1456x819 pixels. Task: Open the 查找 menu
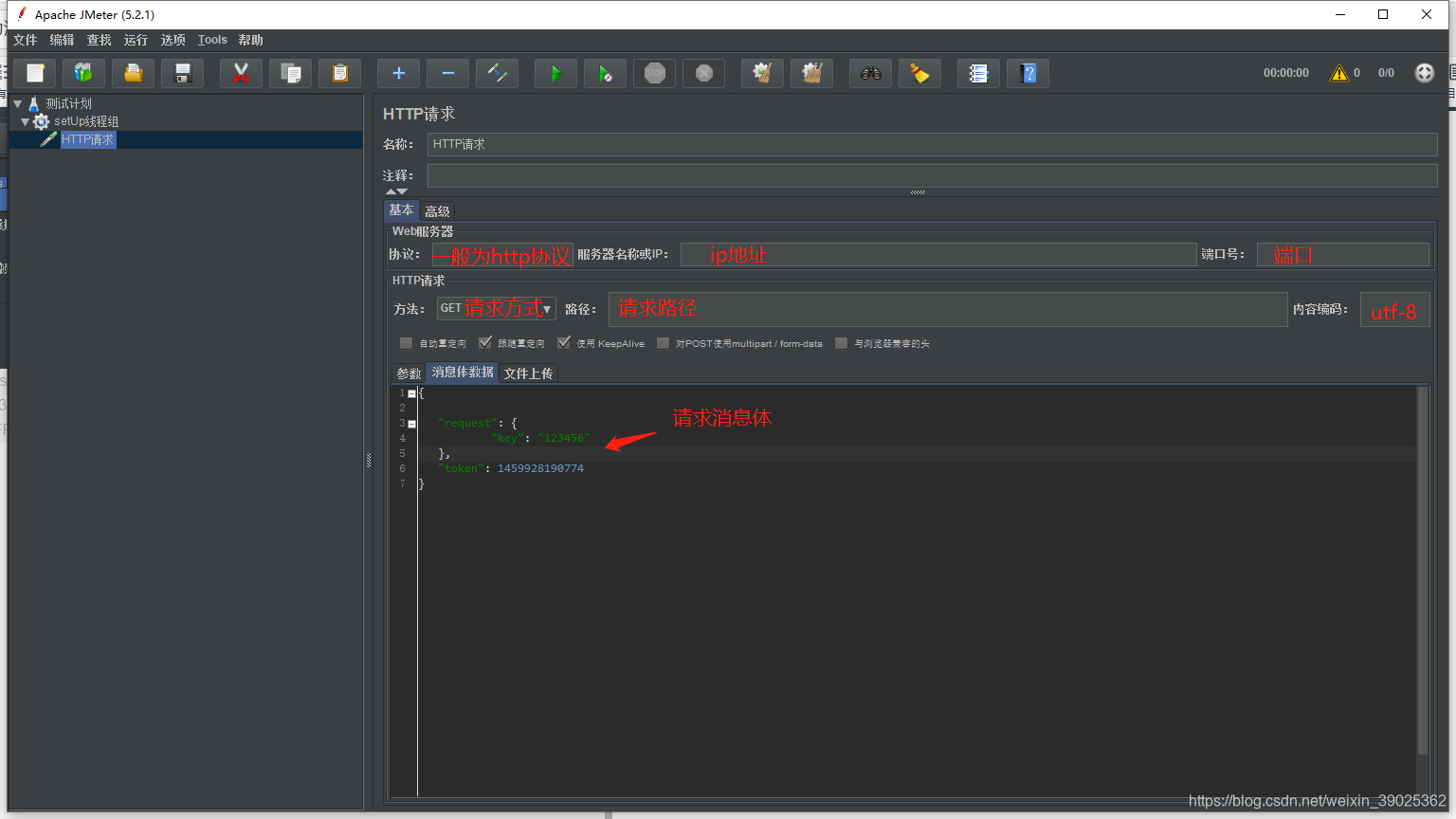coord(99,40)
